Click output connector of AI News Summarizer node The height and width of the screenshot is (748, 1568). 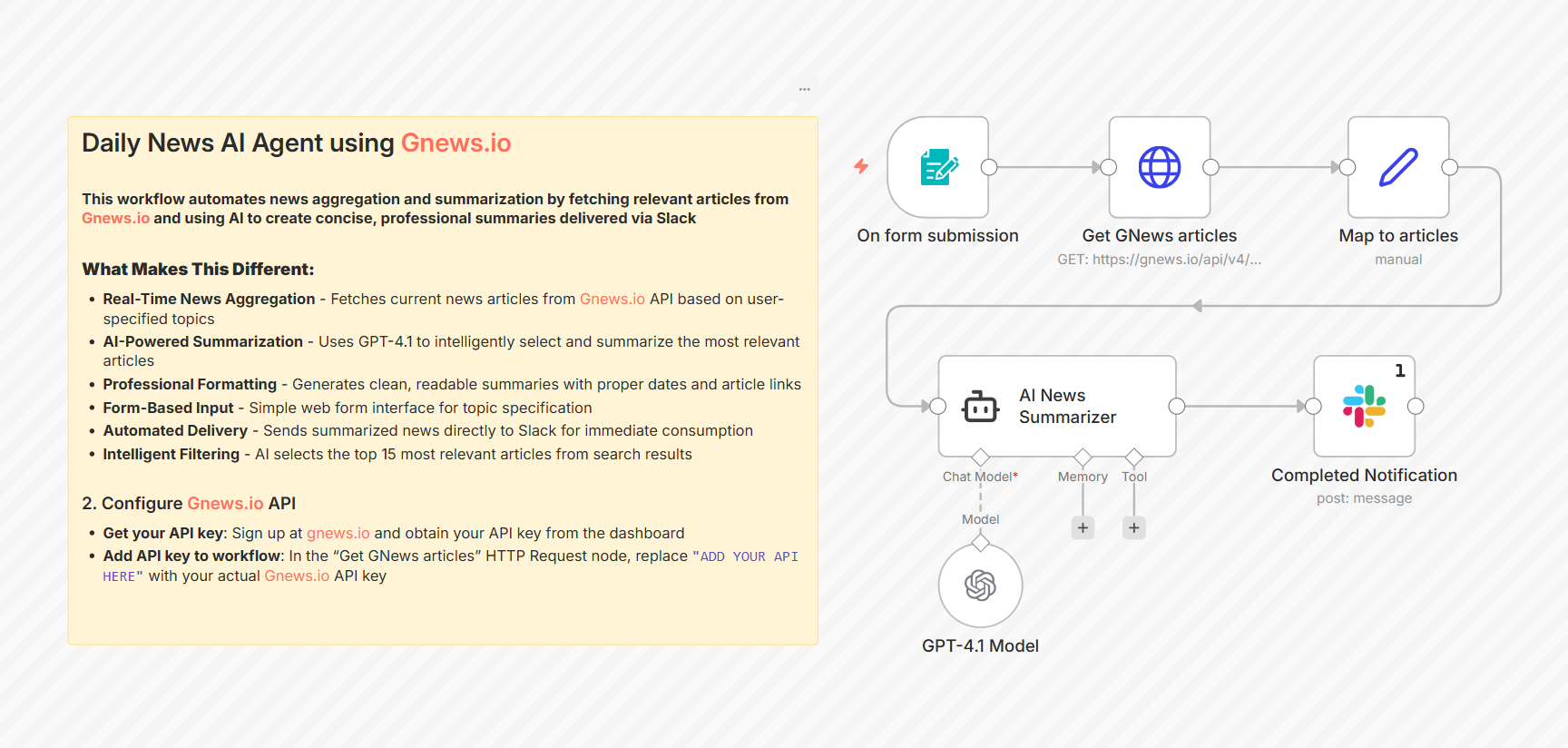click(x=1177, y=406)
